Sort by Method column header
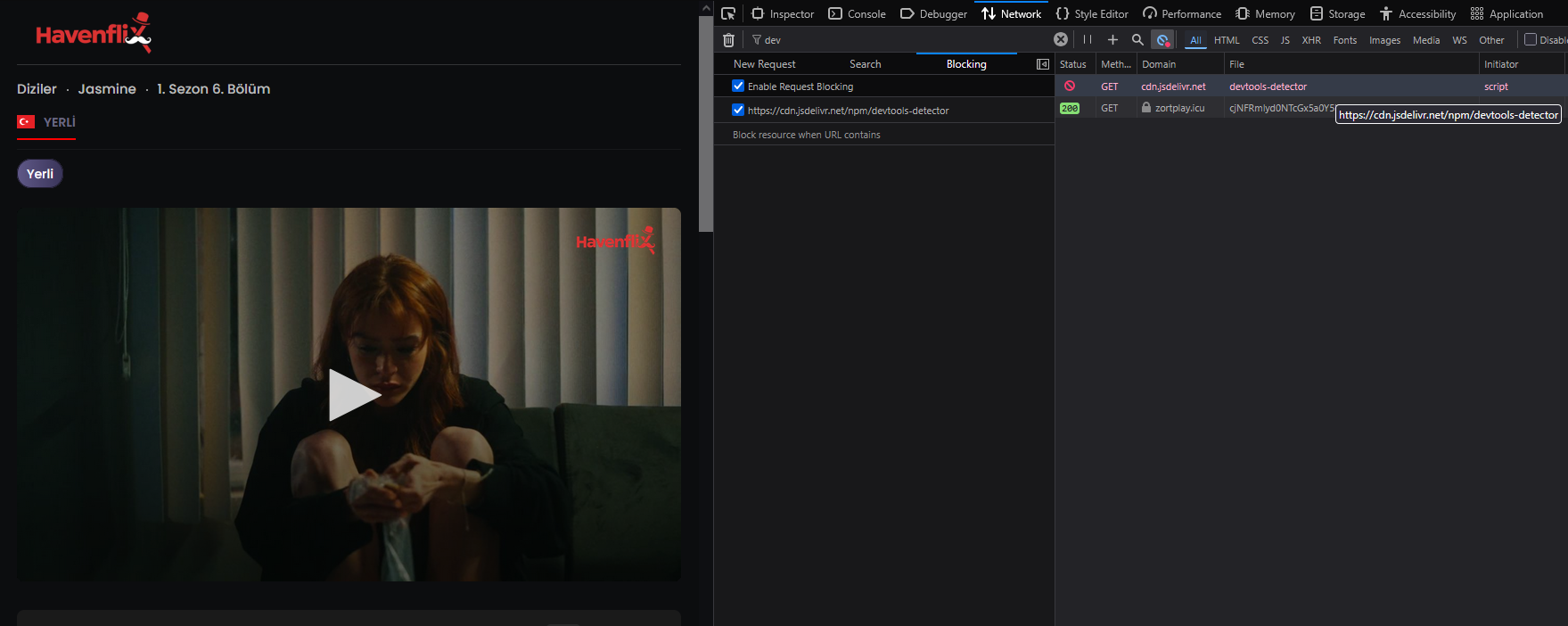Image resolution: width=1568 pixels, height=626 pixels. (1115, 64)
